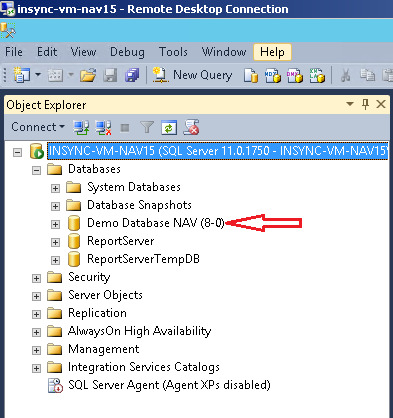Image resolution: width=393 pixels, height=418 pixels.
Task: Click the Stop square icon
Action: tap(125, 127)
